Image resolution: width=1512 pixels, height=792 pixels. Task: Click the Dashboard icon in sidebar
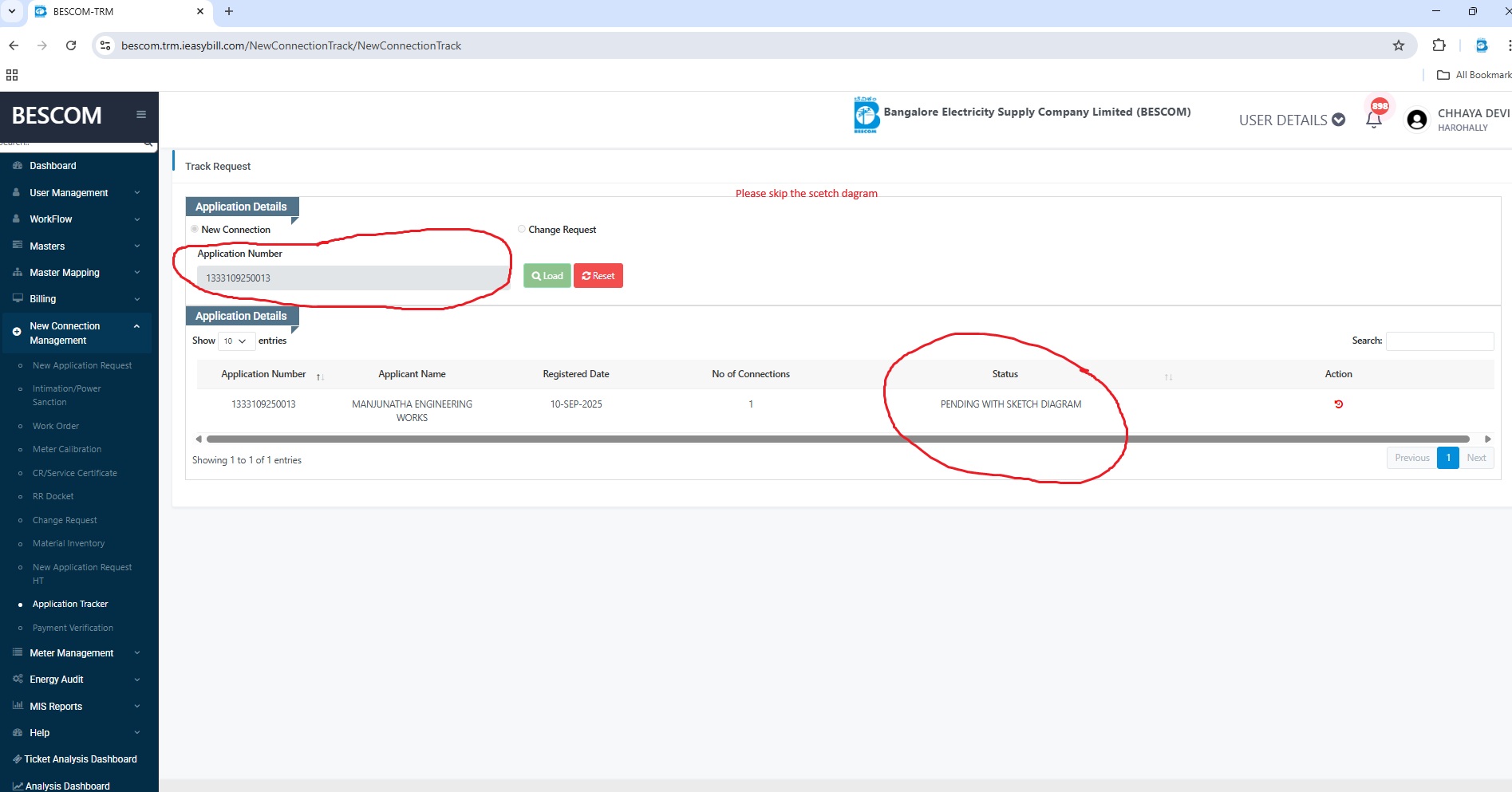pyautogui.click(x=17, y=166)
